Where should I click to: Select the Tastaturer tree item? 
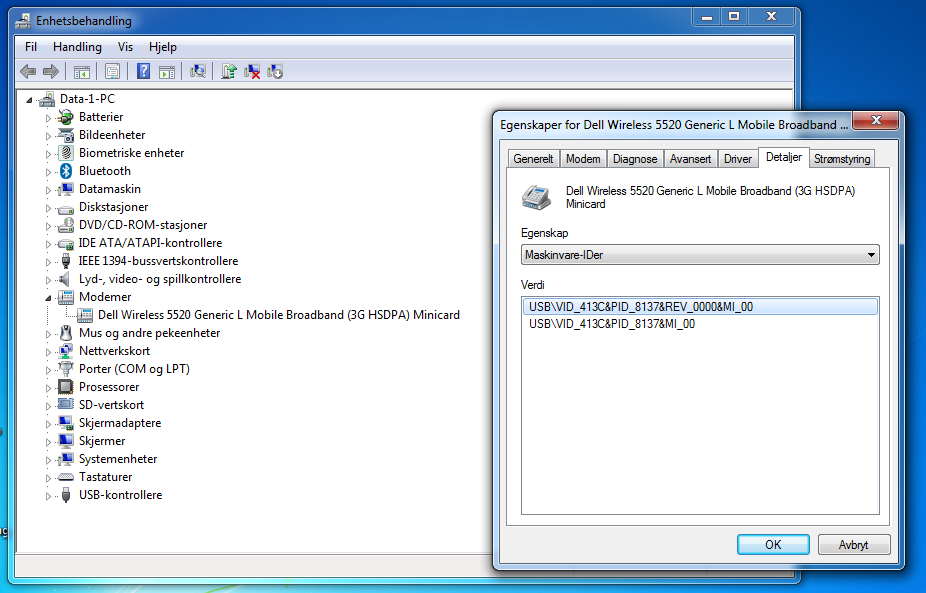[106, 477]
